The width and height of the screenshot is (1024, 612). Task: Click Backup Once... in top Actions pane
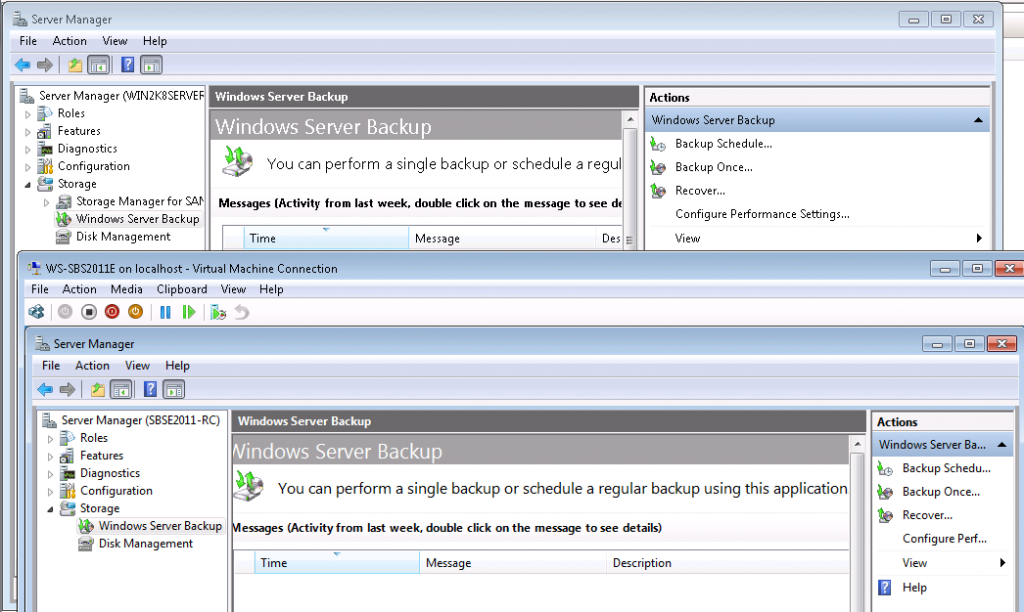(714, 167)
